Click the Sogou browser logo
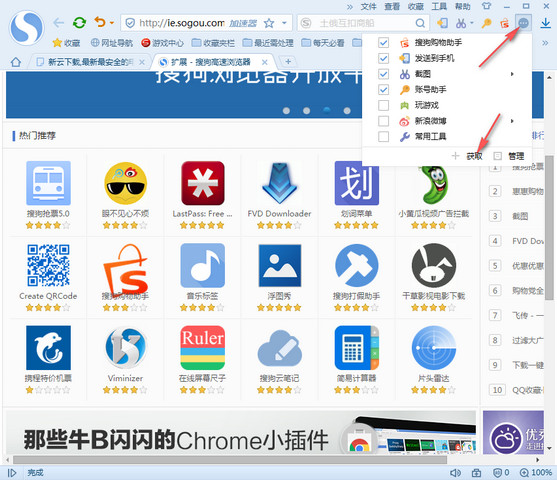Viewport: 557px width, 480px height. 27,28
